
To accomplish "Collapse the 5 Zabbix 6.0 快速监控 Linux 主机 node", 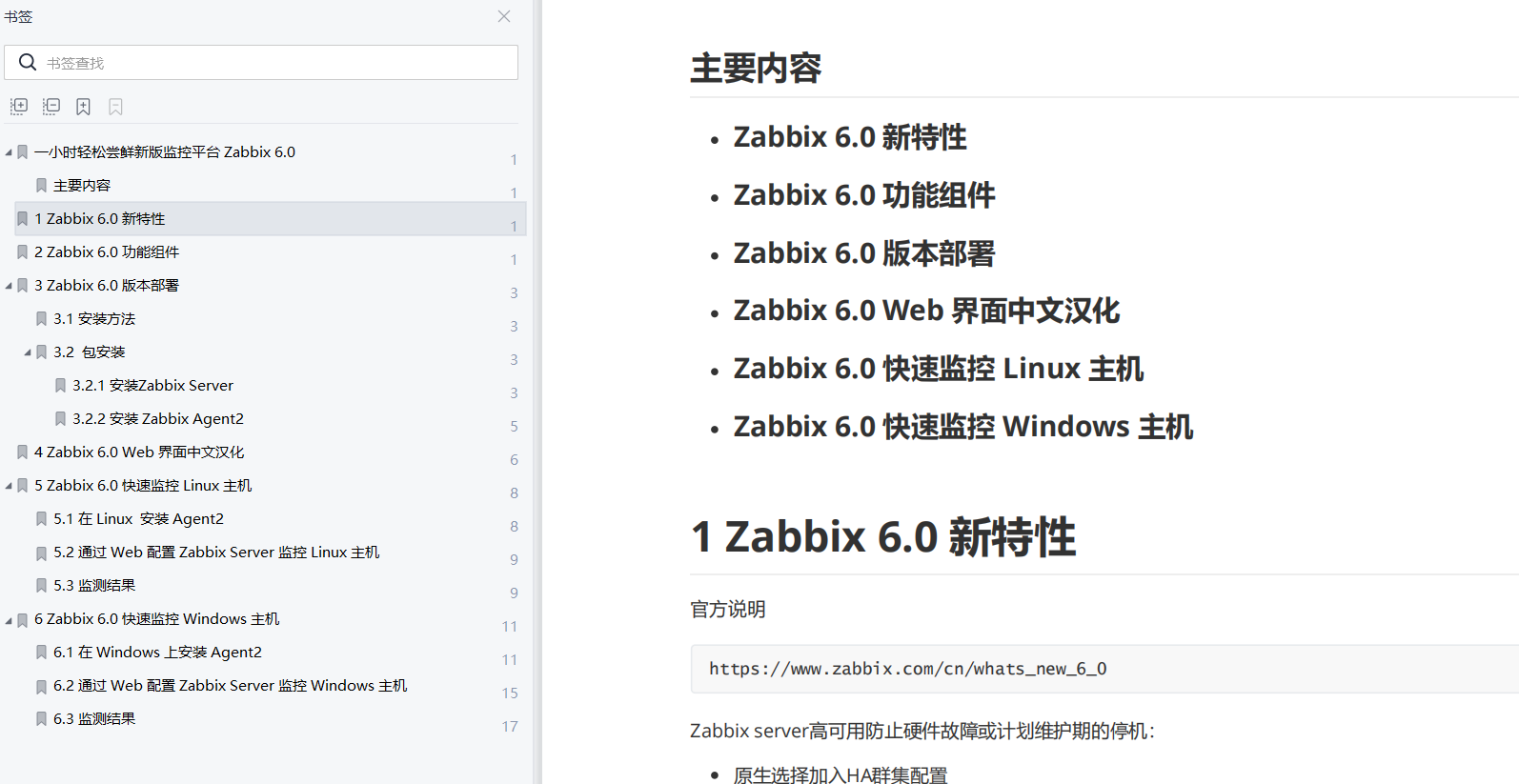I will tap(9, 486).
